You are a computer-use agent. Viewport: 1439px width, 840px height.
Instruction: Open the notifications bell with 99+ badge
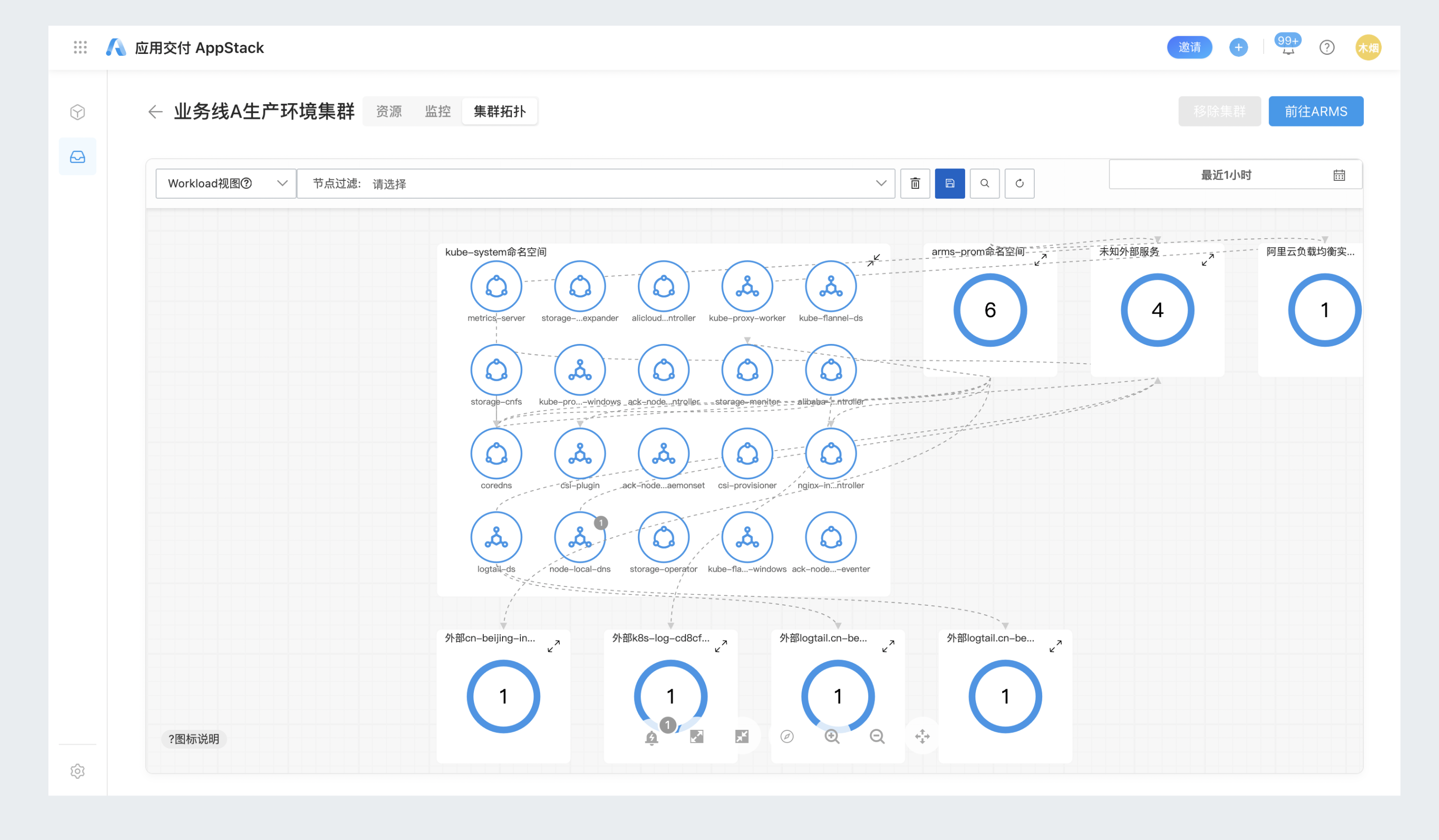(x=1288, y=45)
